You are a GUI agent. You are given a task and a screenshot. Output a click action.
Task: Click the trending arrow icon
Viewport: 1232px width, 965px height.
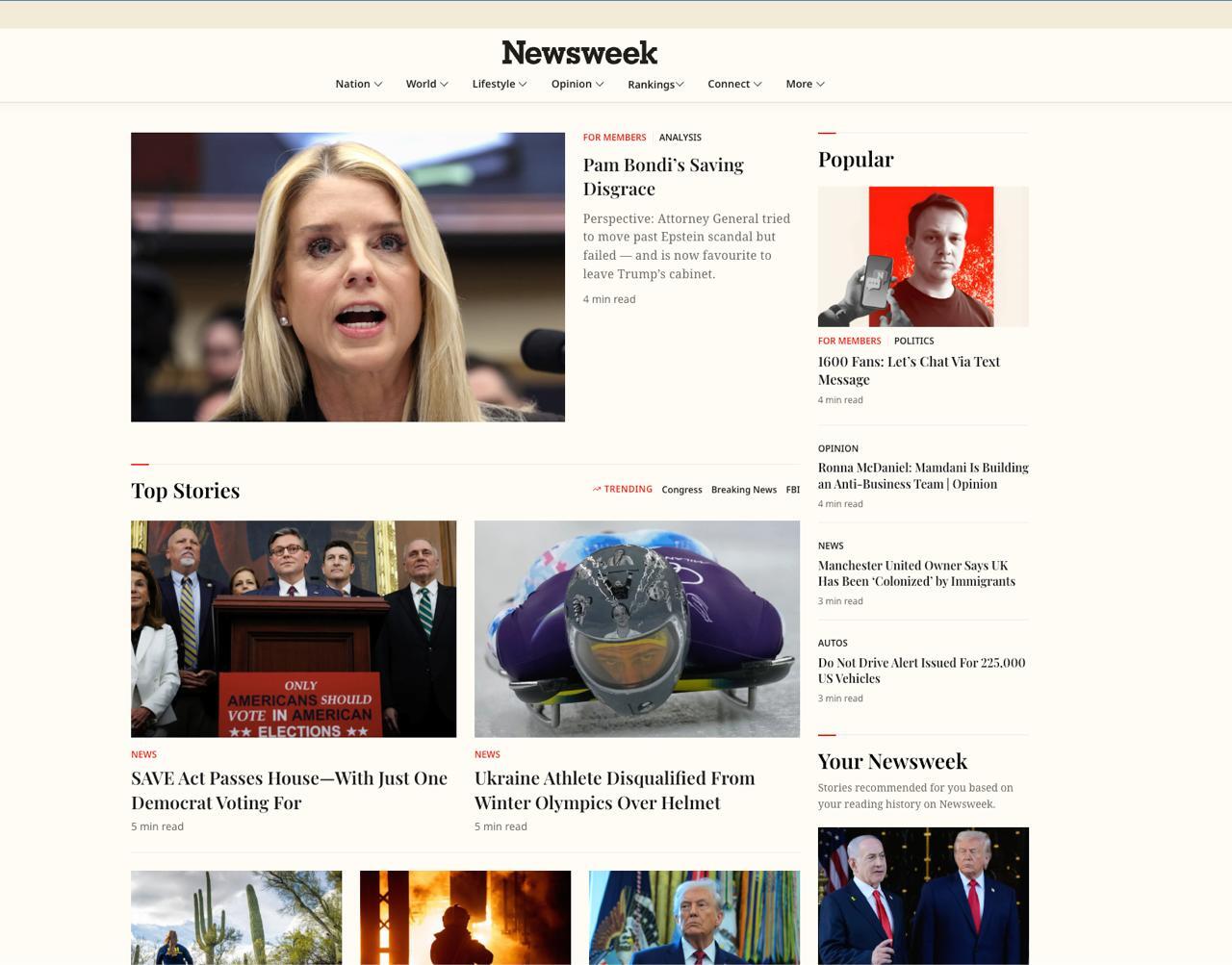click(x=597, y=490)
